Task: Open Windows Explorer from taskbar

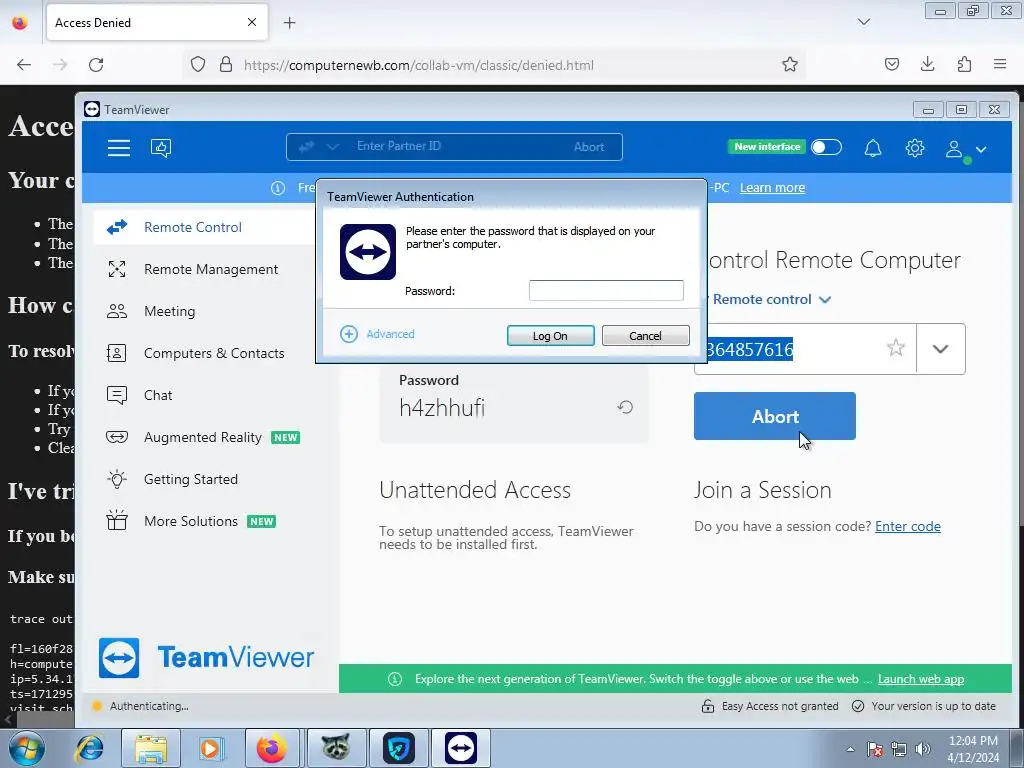Action: point(151,748)
